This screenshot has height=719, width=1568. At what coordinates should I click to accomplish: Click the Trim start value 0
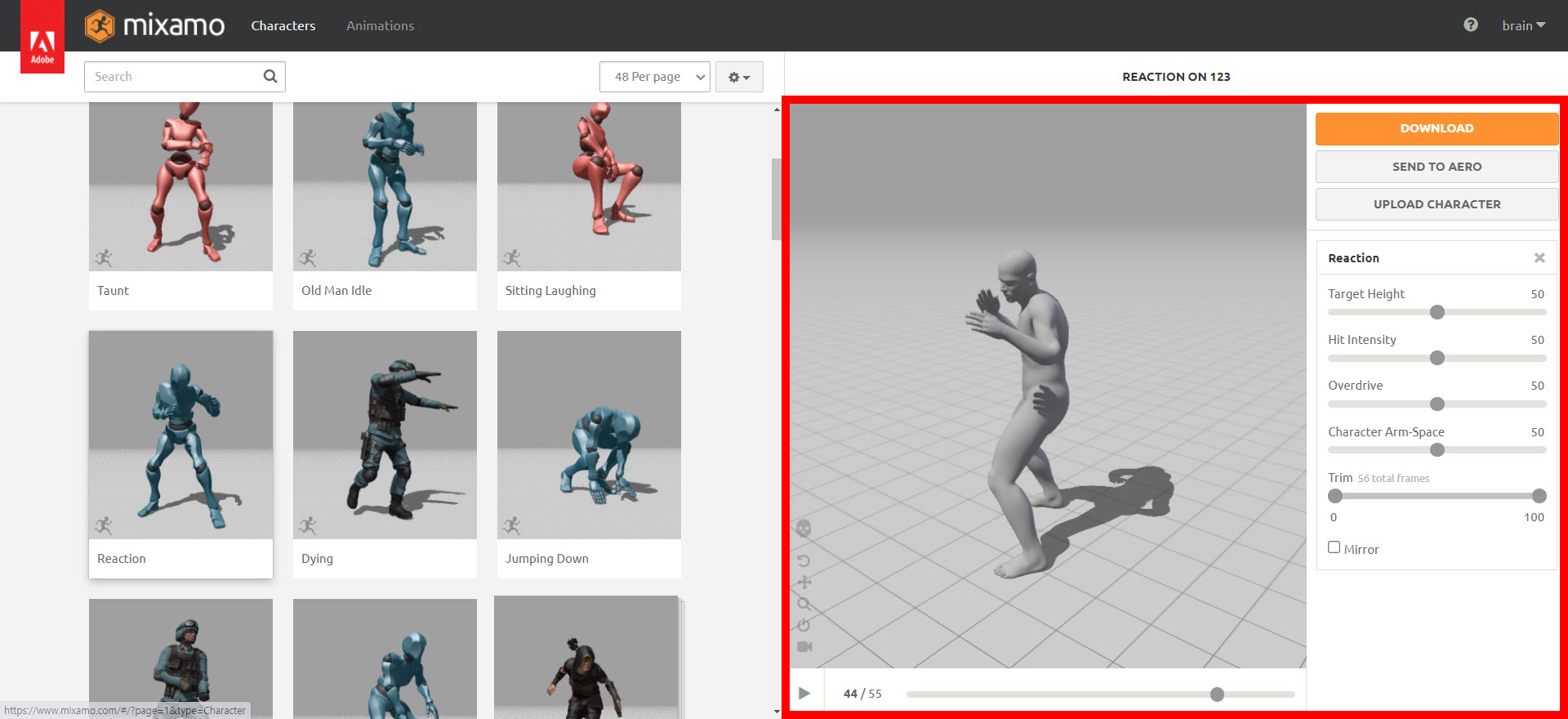point(1334,517)
